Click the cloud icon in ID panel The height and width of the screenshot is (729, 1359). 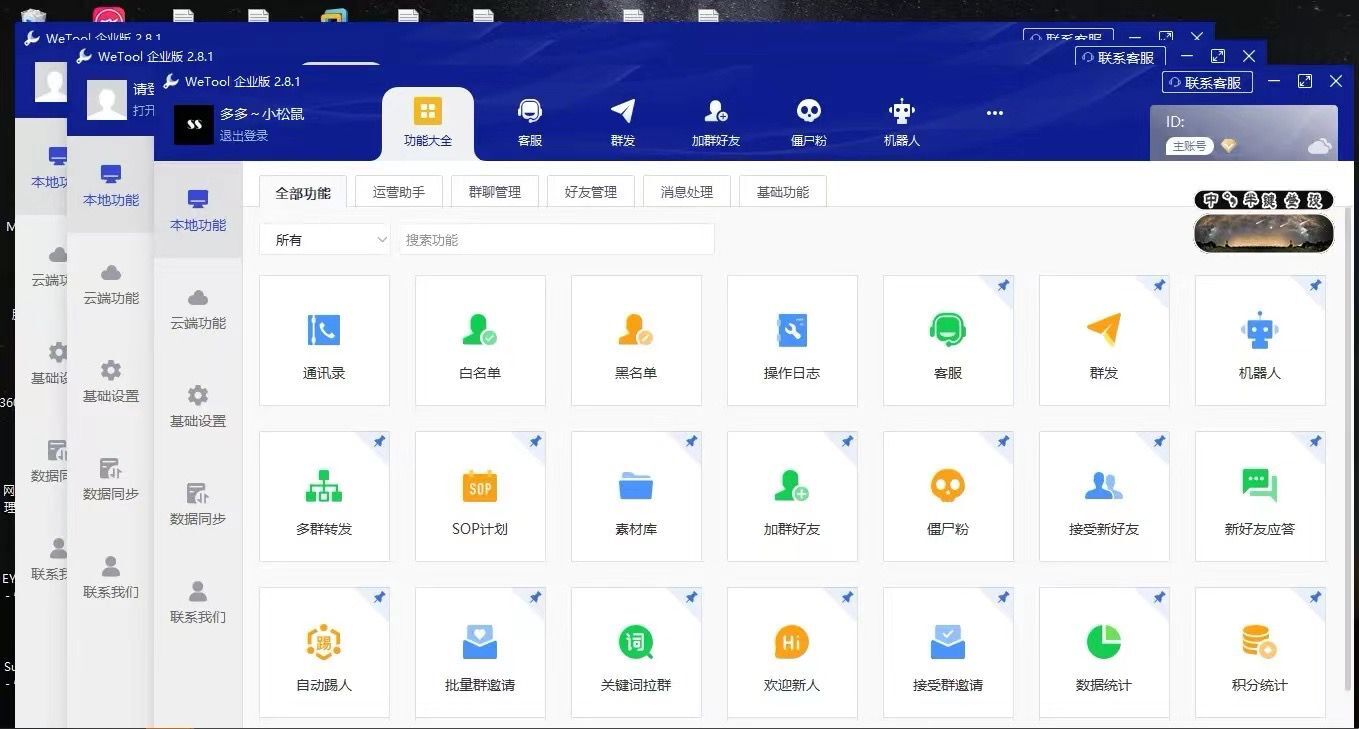(1320, 147)
